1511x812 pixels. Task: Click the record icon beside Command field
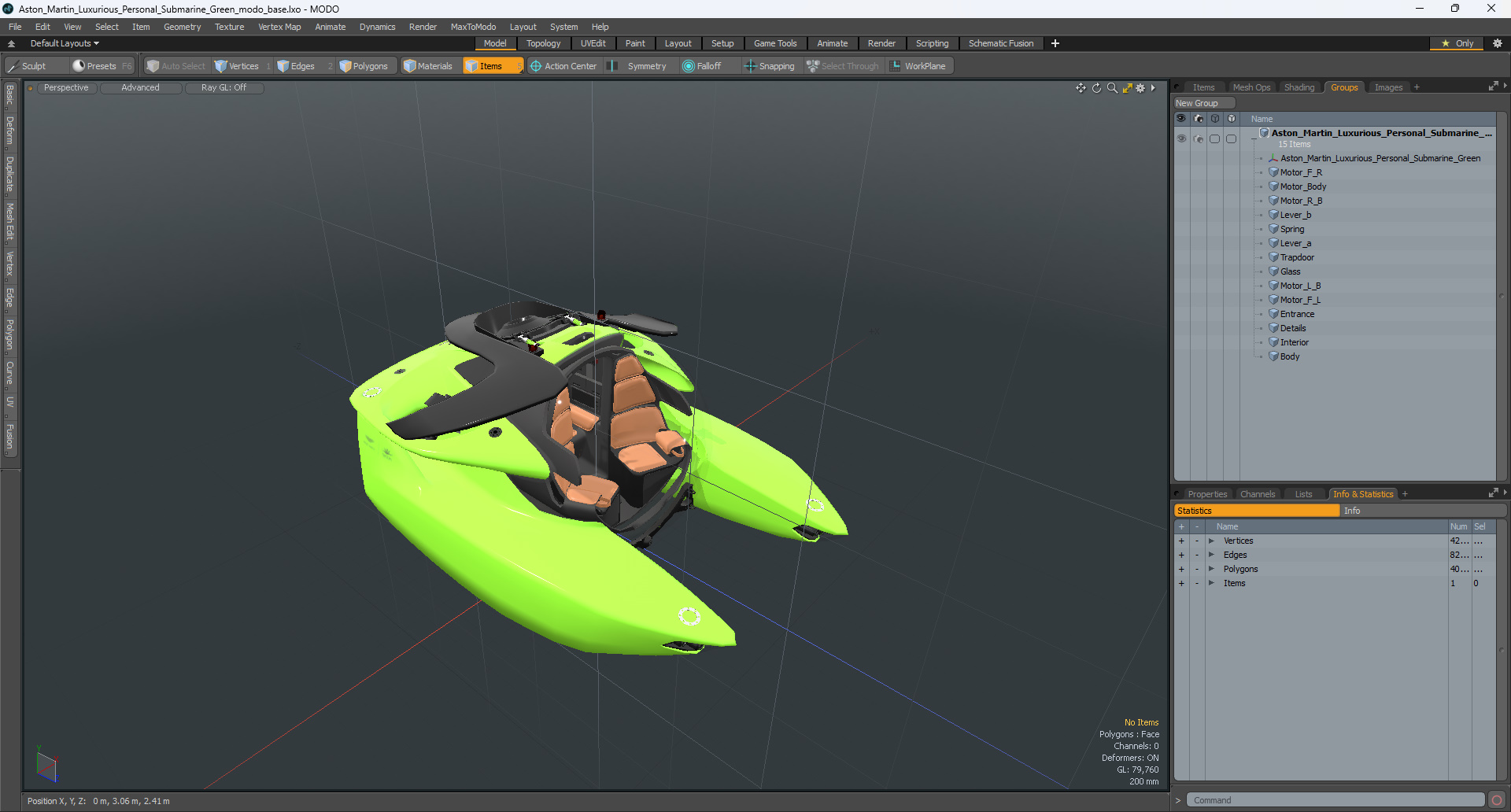pyautogui.click(x=1496, y=800)
